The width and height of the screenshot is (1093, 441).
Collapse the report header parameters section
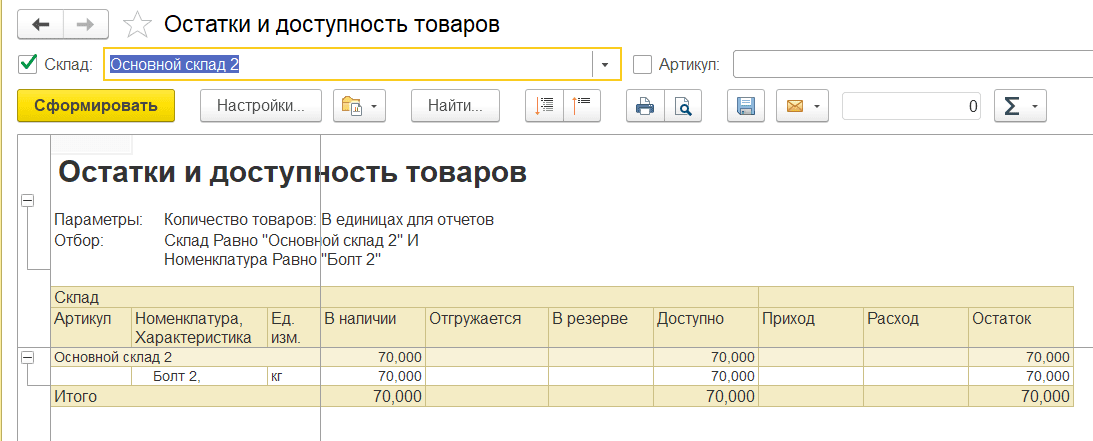point(27,201)
